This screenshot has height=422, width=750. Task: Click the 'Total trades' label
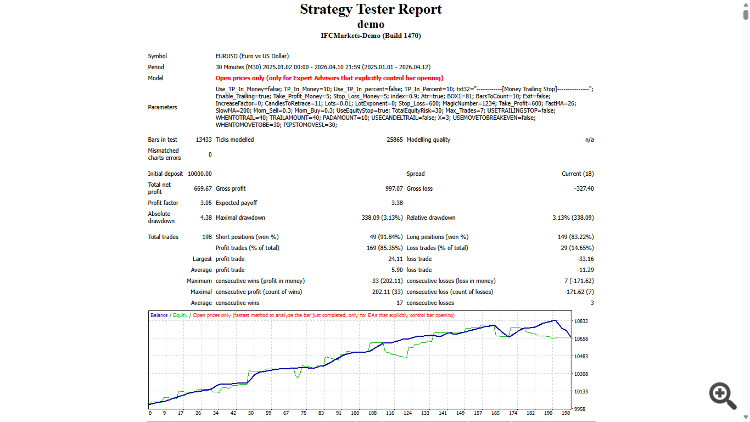(x=163, y=237)
